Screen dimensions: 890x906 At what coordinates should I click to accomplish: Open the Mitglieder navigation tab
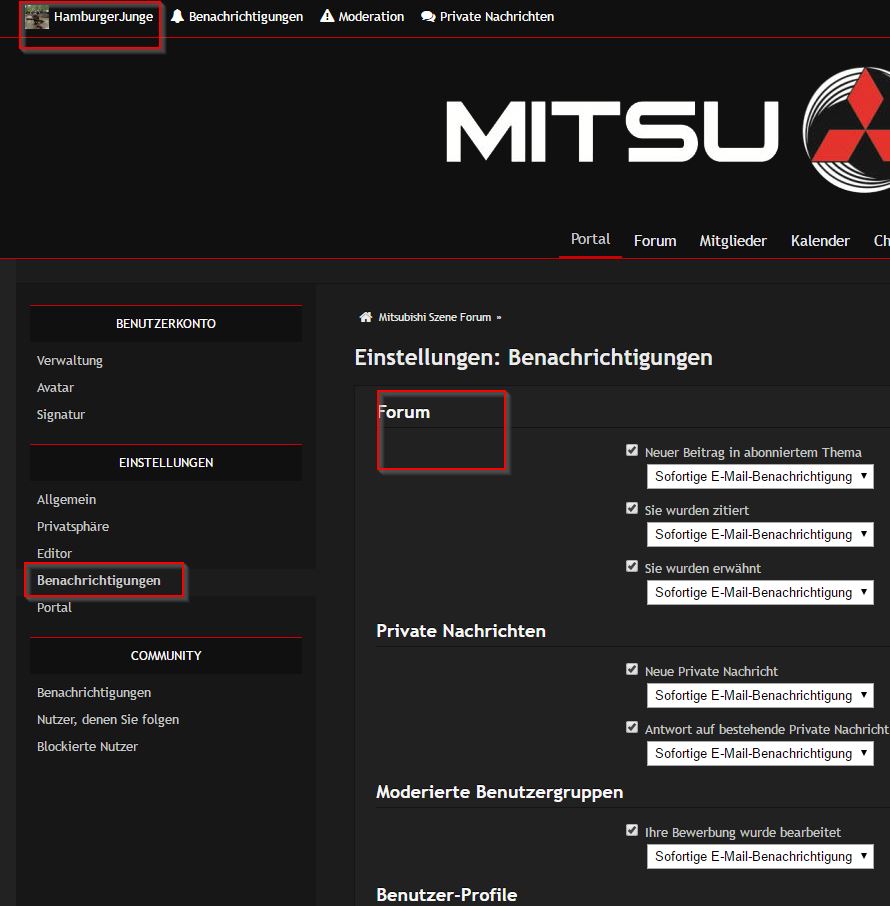click(733, 241)
